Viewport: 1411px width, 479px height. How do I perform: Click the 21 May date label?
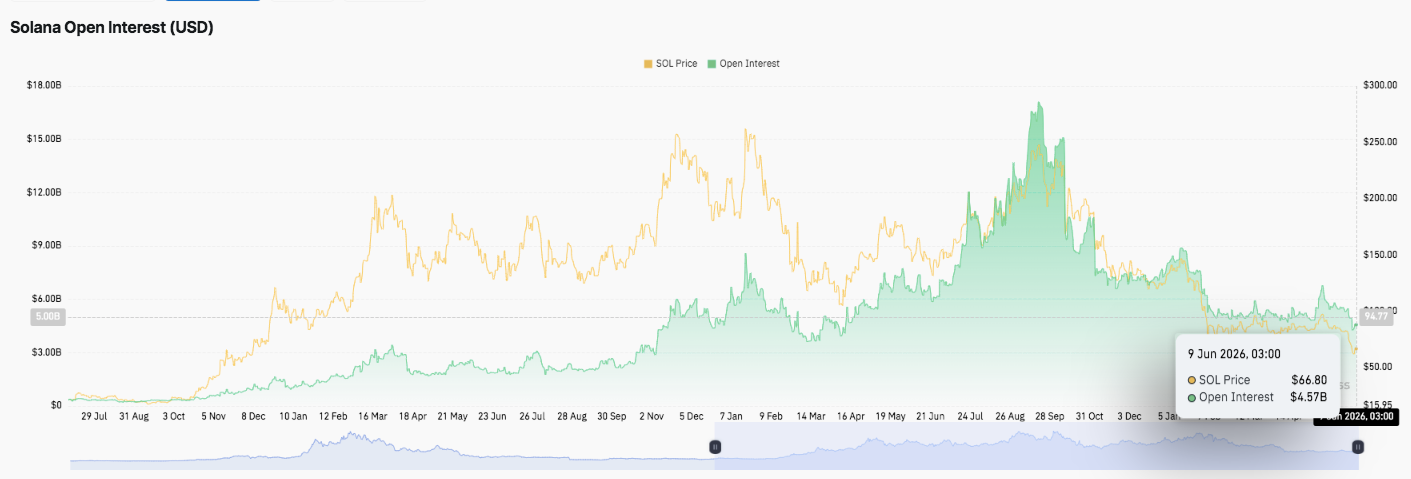tap(452, 415)
